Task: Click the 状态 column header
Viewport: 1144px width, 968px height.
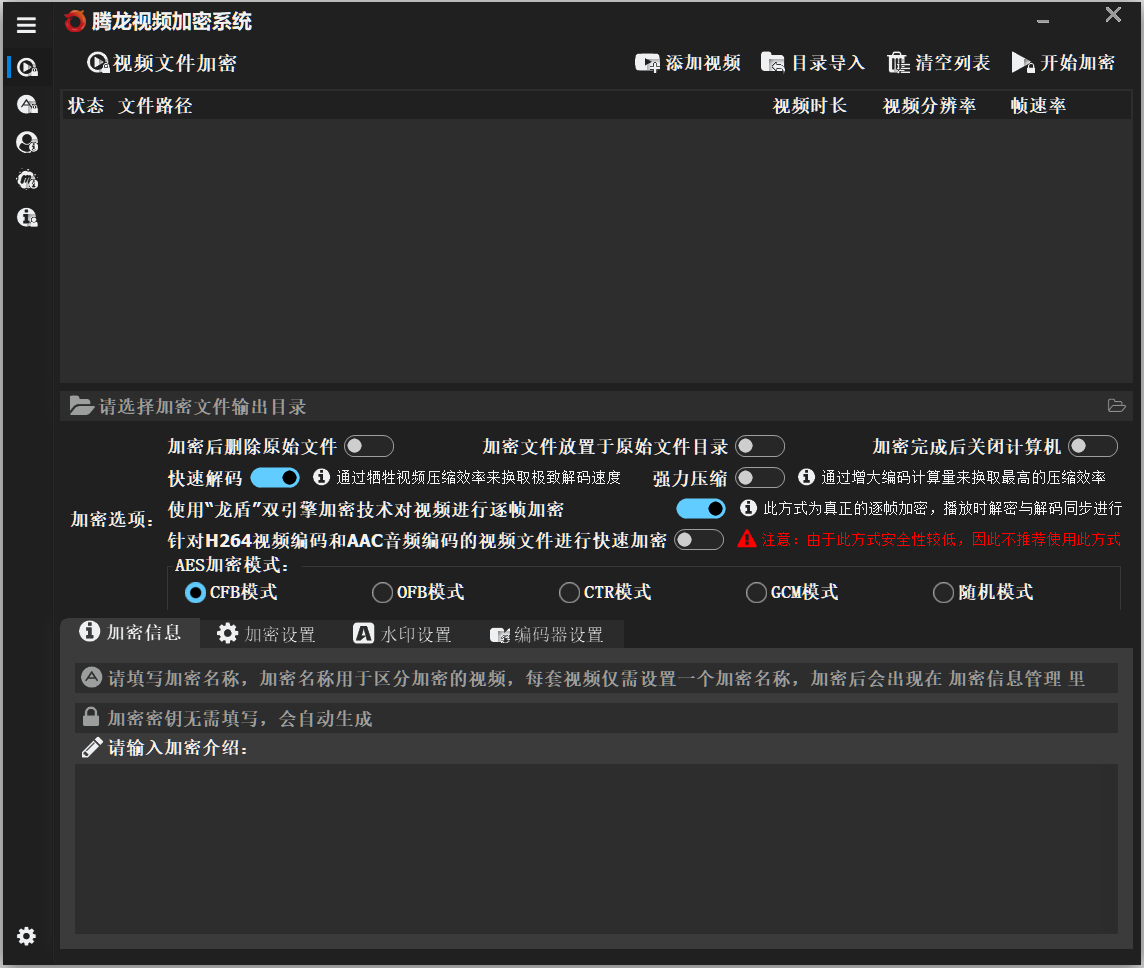Action: click(x=86, y=106)
